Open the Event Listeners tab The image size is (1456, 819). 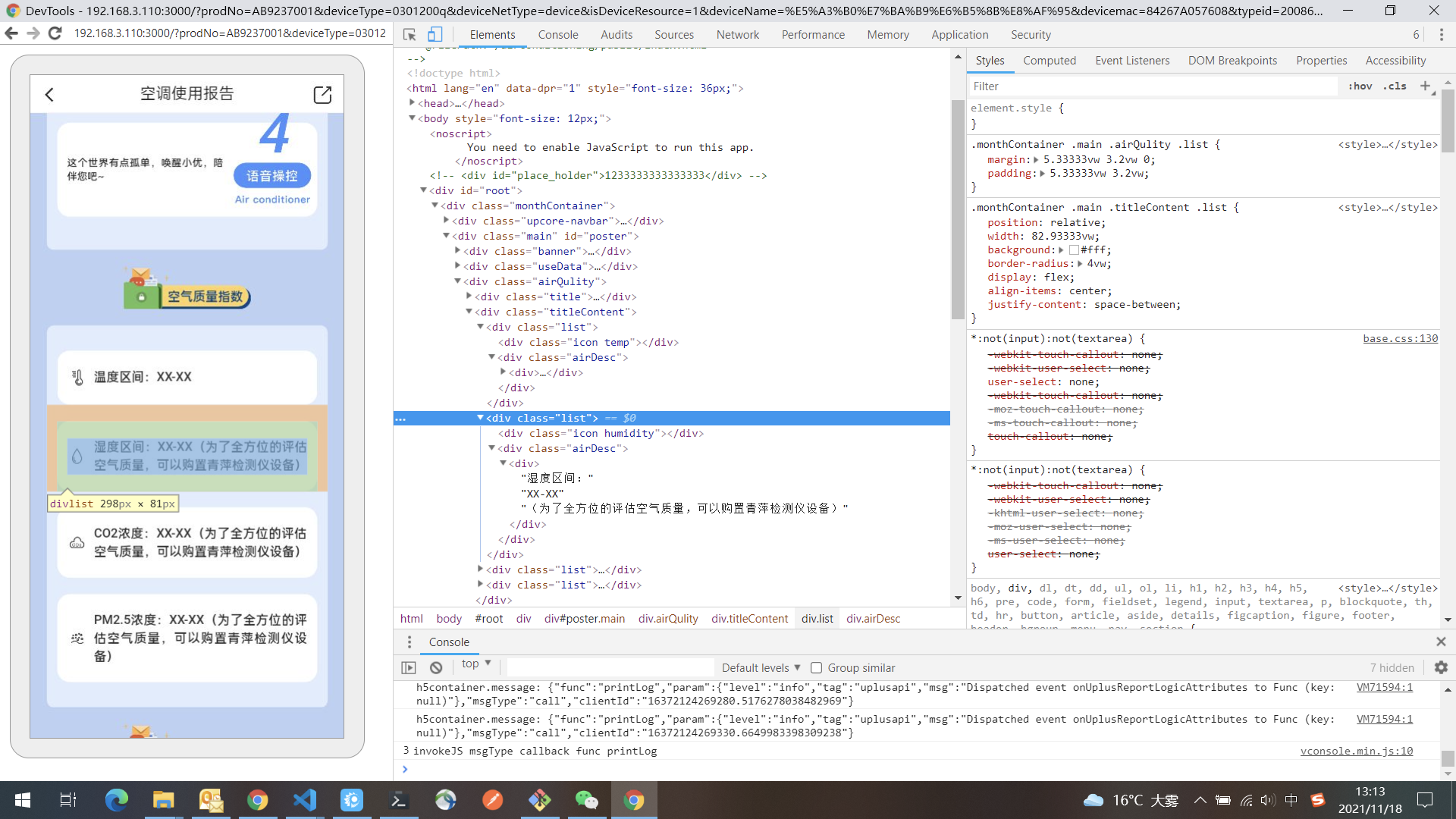coord(1131,61)
